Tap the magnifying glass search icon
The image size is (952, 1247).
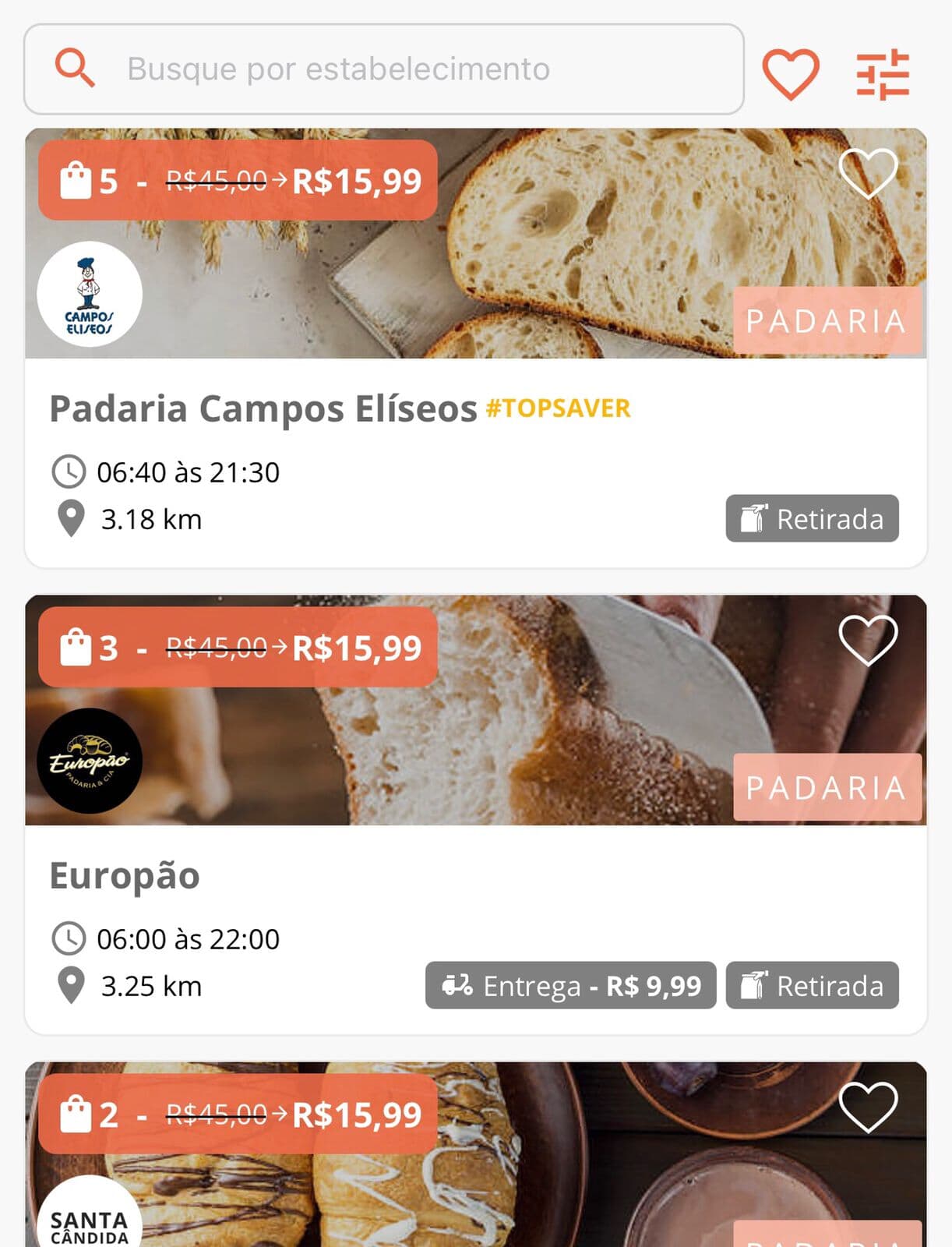(x=75, y=68)
